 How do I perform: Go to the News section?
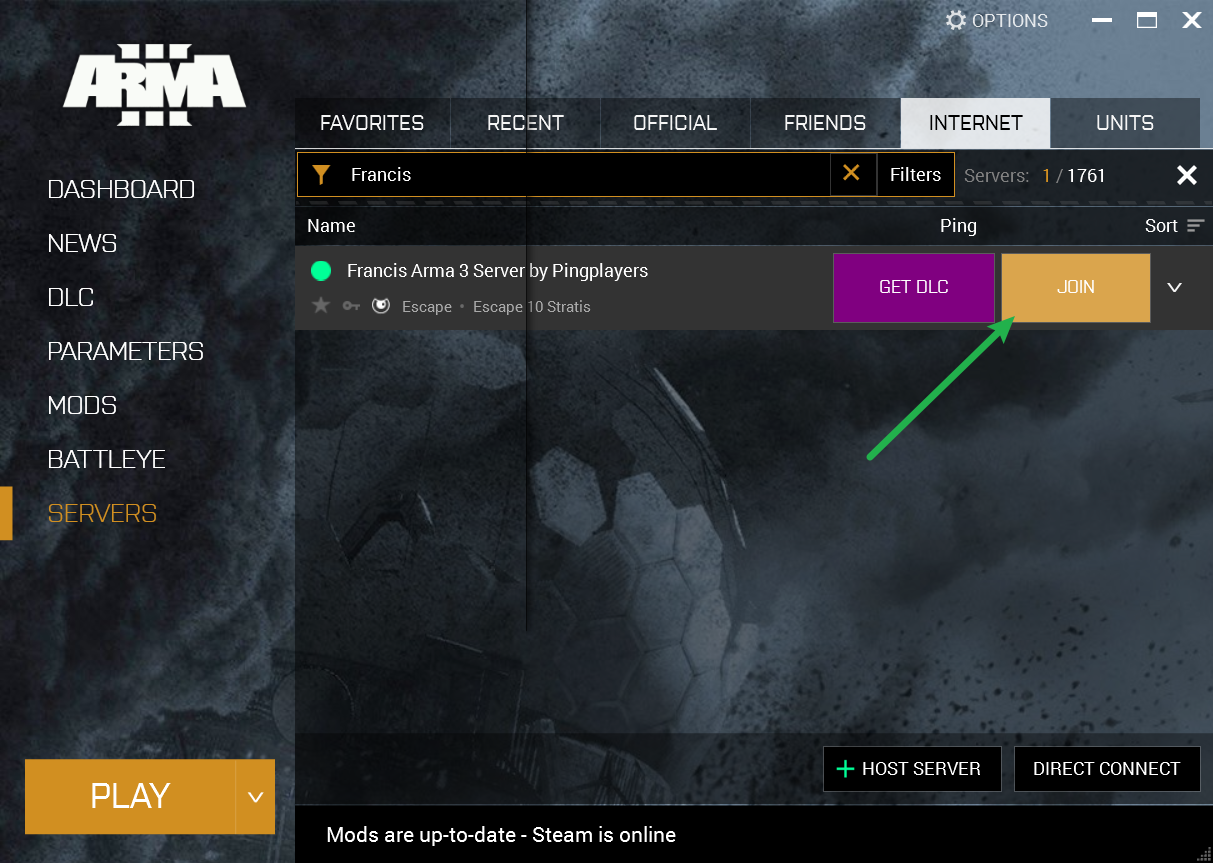tap(82, 243)
